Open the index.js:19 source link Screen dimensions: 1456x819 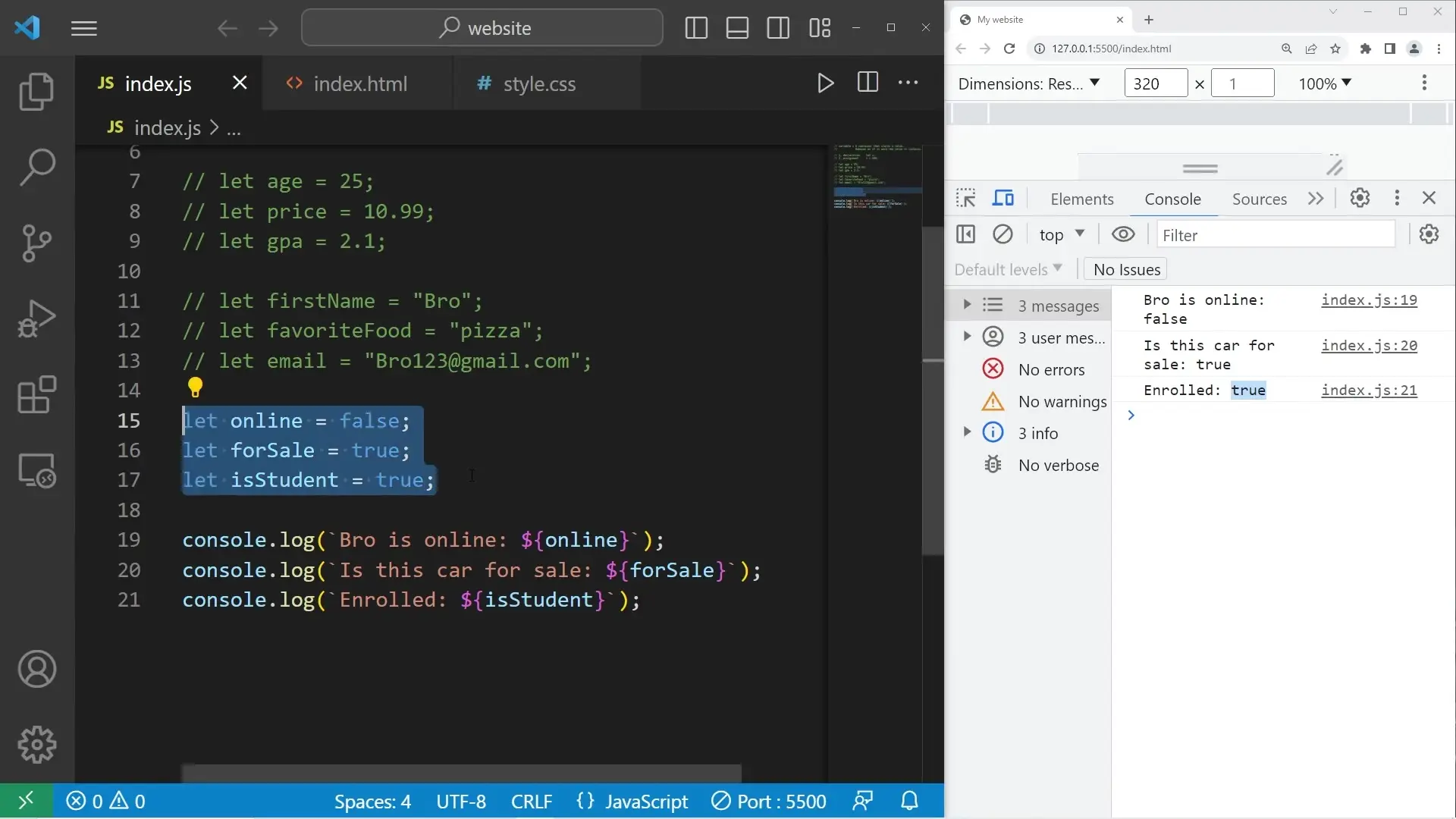[x=1369, y=300]
